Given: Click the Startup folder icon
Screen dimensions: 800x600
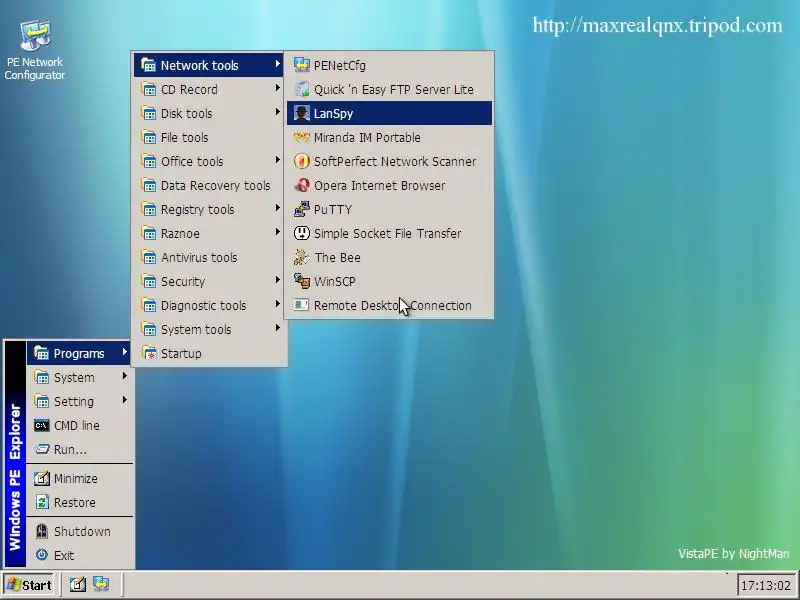Looking at the screenshot, I should [x=149, y=353].
